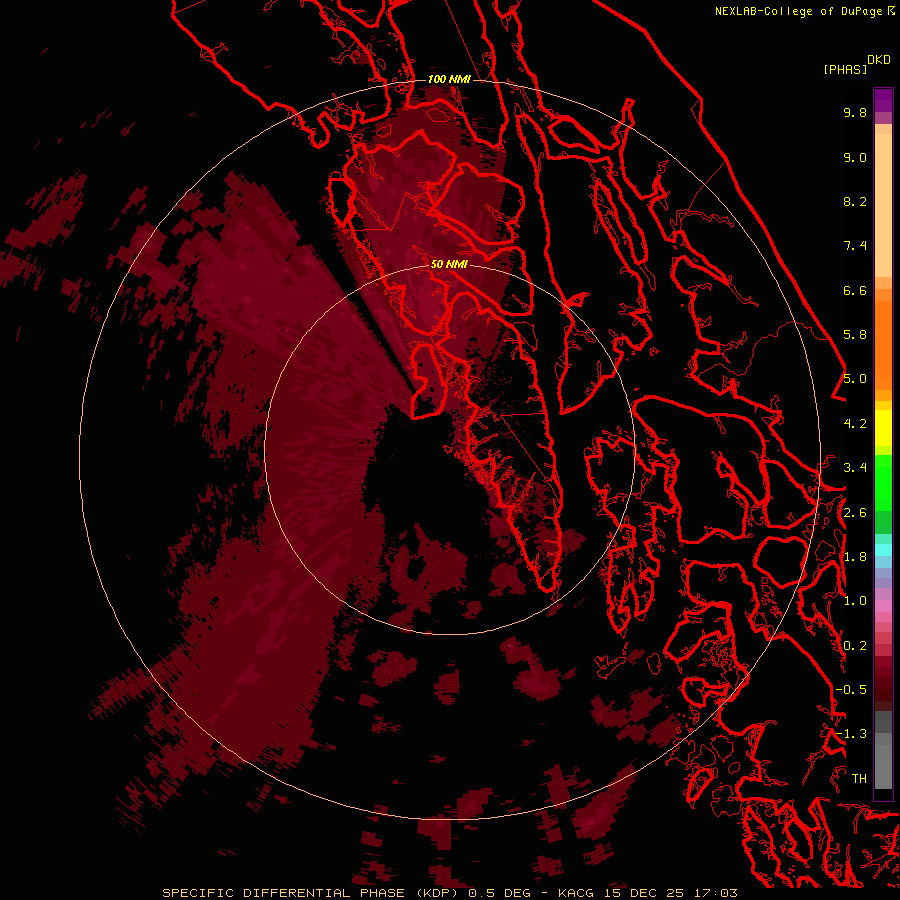Click the TH threshold label on the legend
The width and height of the screenshot is (900, 900).
(859, 779)
